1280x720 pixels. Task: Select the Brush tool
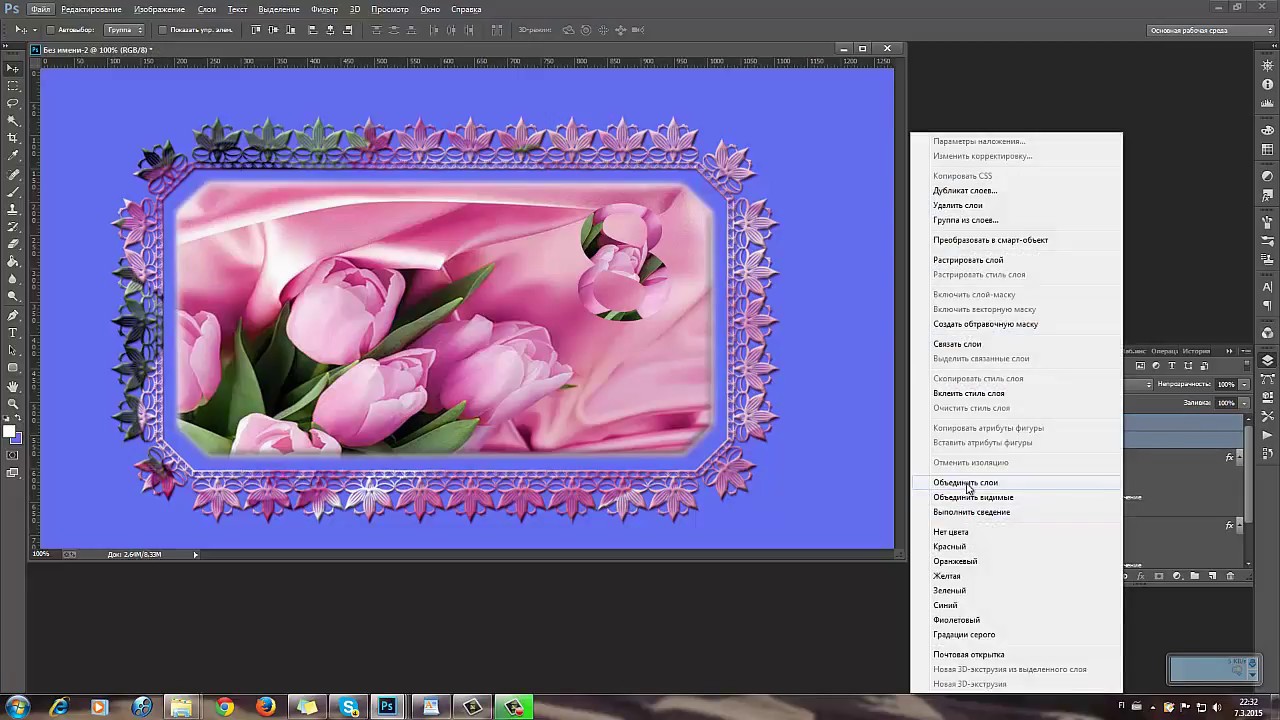pos(13,192)
